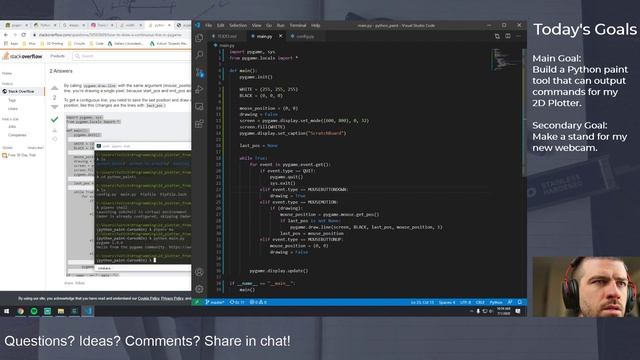Click the Split Editor icon
Viewport: 640px width, 360px height.
pyautogui.click(x=508, y=36)
